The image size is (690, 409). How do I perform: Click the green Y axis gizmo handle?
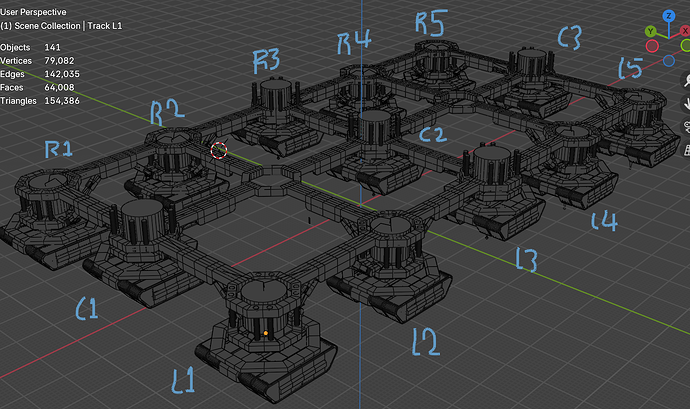(x=650, y=31)
